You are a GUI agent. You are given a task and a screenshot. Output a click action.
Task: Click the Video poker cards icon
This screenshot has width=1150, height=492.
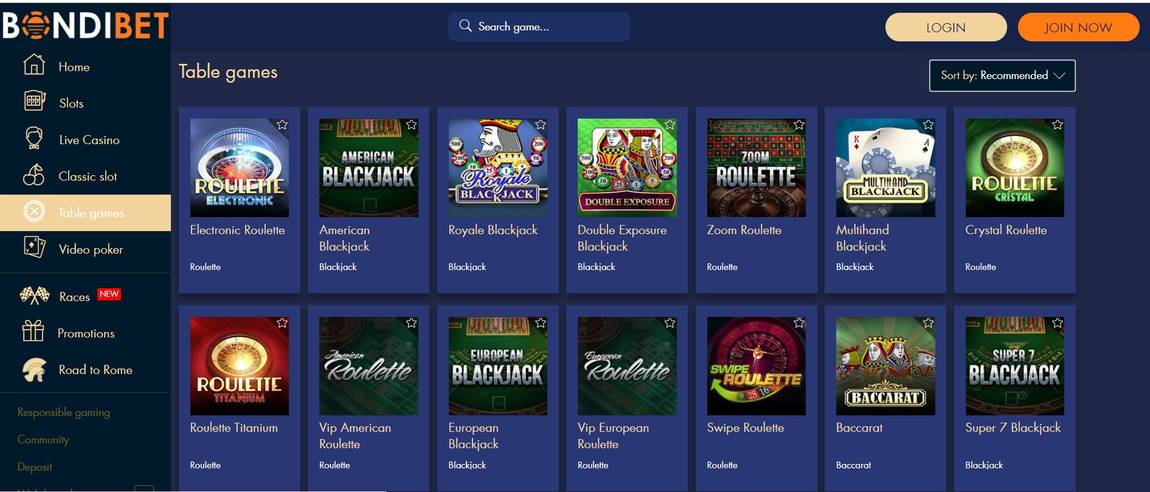point(34,248)
